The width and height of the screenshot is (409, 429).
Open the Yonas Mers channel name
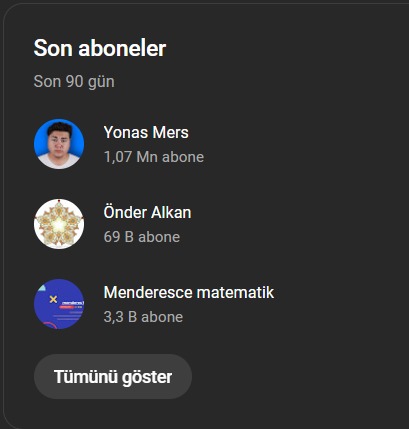point(146,132)
